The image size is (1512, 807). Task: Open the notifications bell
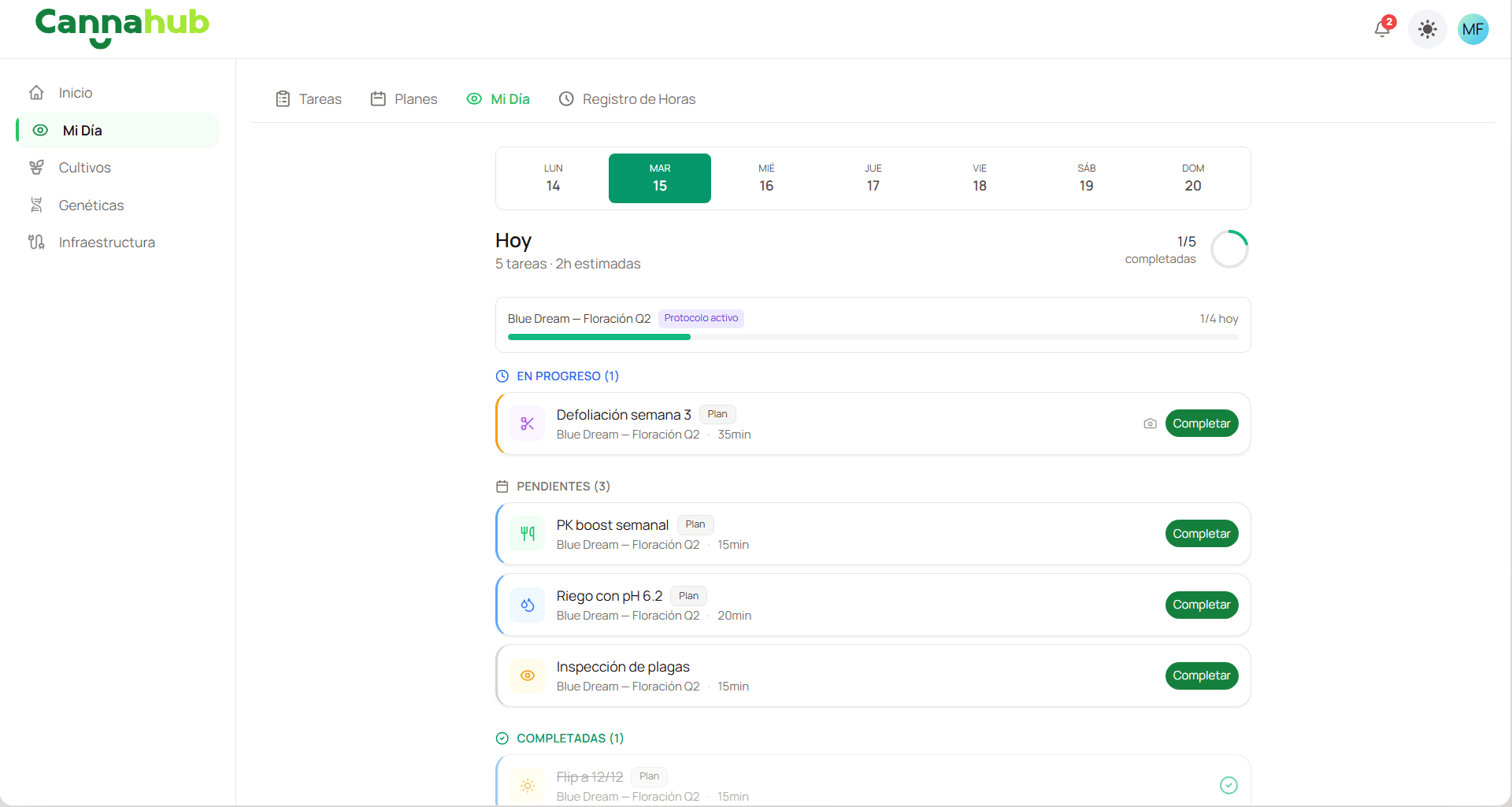[x=1383, y=29]
